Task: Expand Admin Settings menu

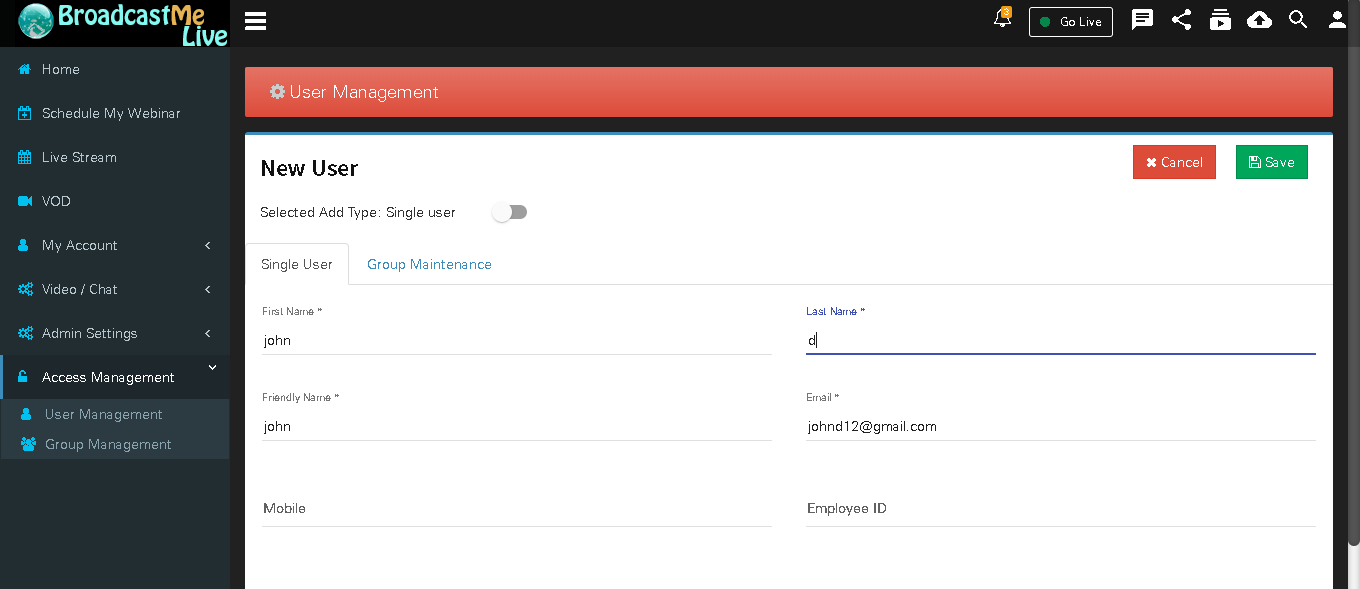Action: click(x=115, y=333)
